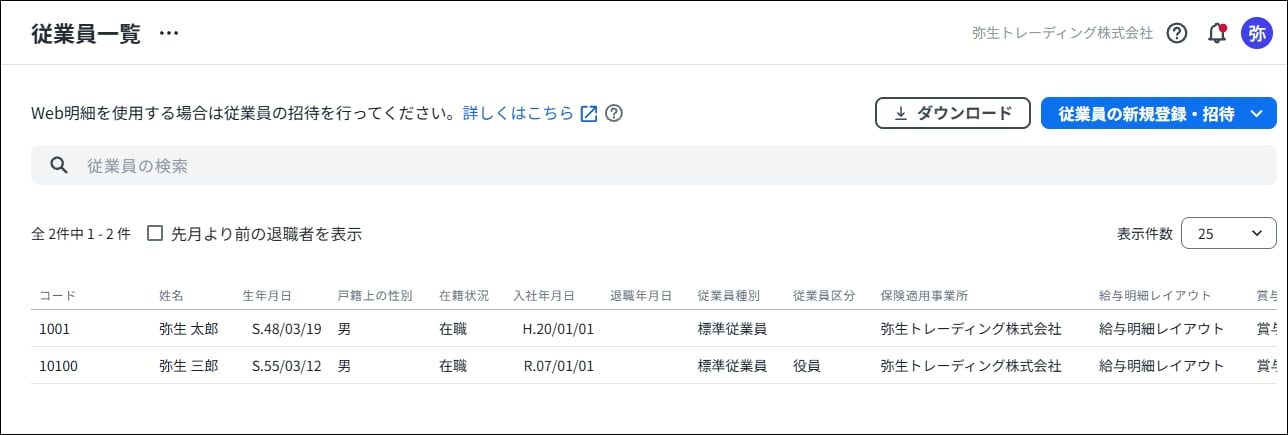Click the help icon beside the invitation notice
This screenshot has width=1288, height=435.
pyautogui.click(x=614, y=113)
